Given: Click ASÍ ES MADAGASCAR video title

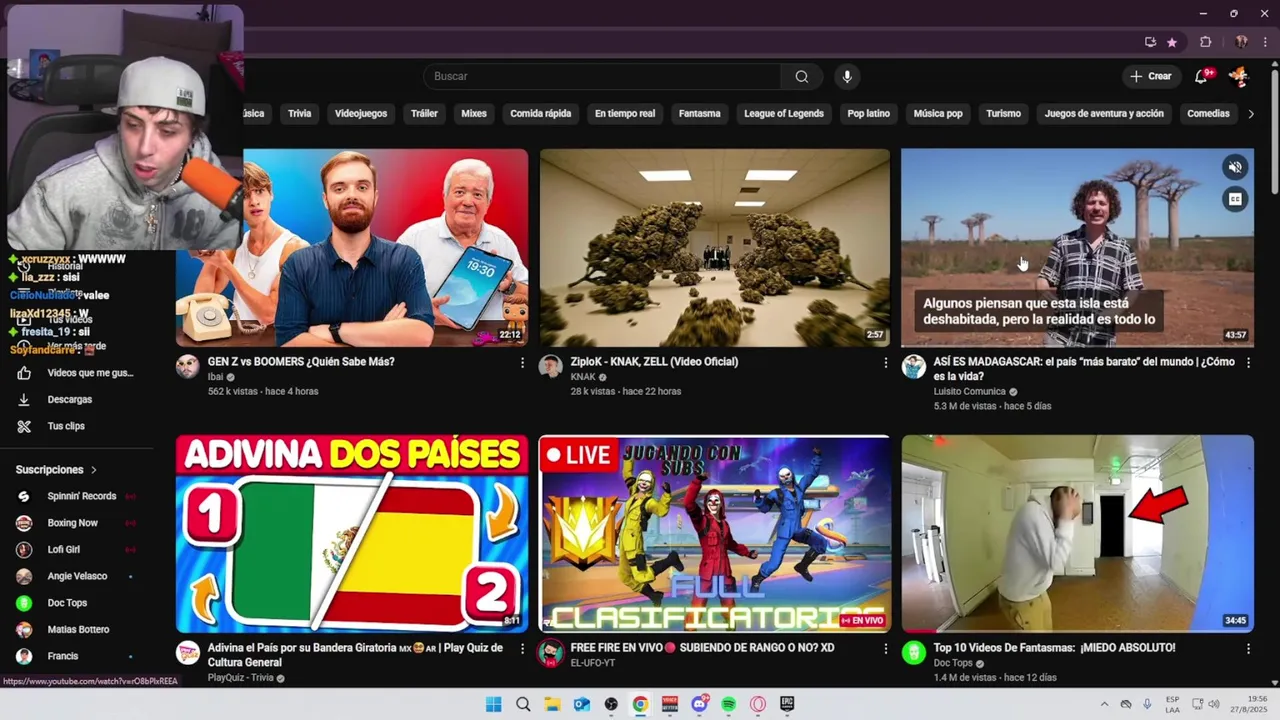Looking at the screenshot, I should pos(1084,369).
